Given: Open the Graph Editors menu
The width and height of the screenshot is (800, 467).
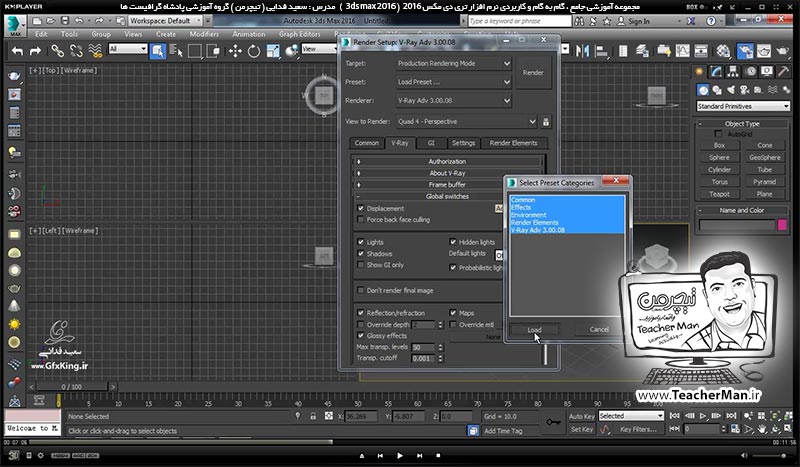Looking at the screenshot, I should pyautogui.click(x=299, y=34).
